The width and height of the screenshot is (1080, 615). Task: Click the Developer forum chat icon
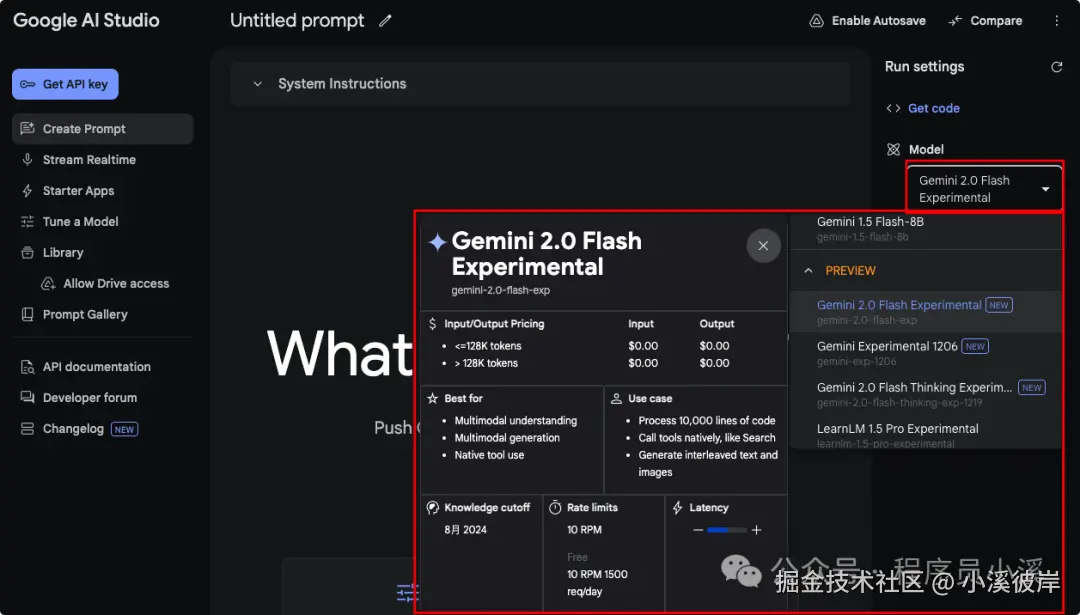click(28, 397)
